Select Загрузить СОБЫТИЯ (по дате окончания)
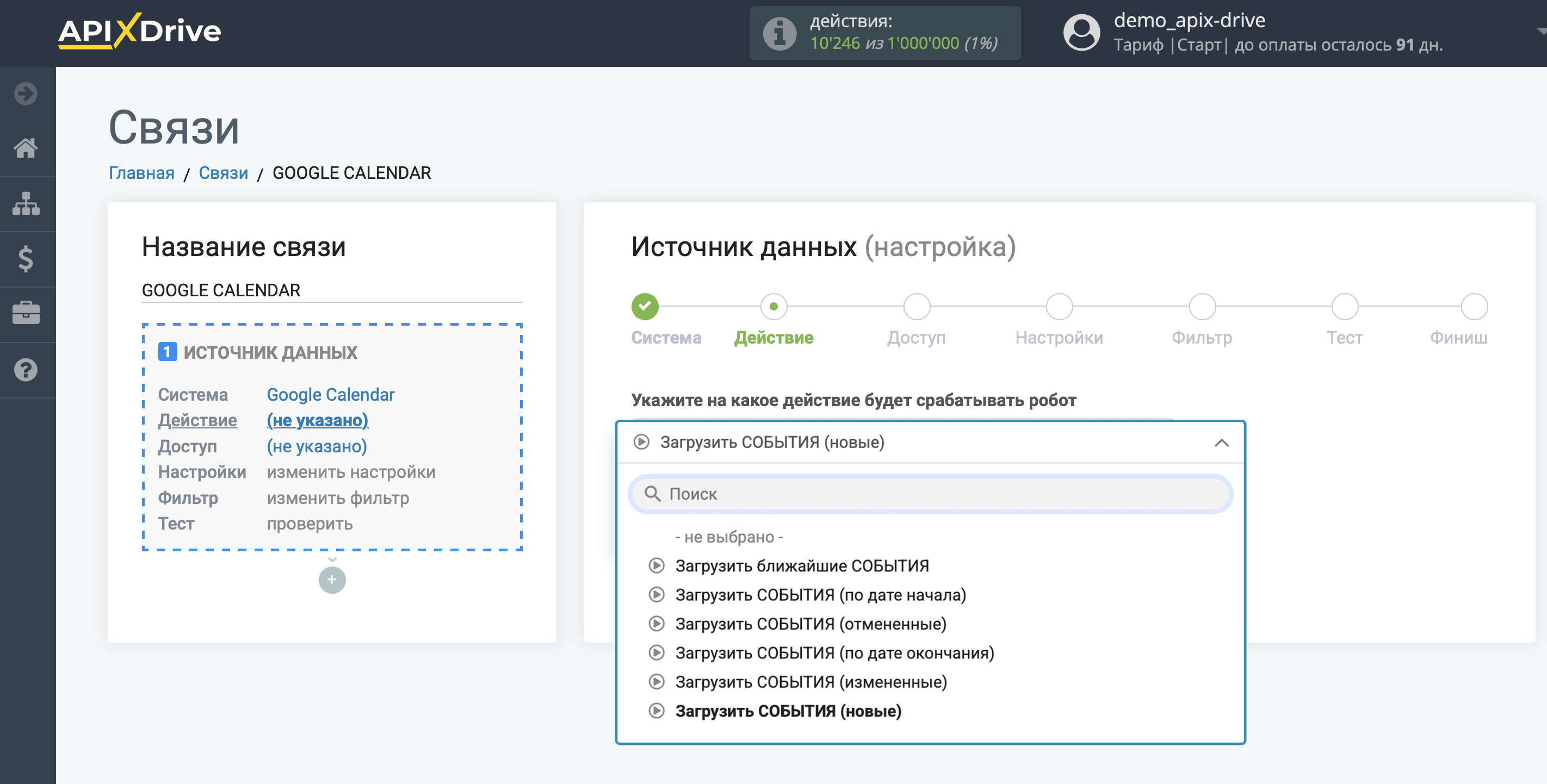The width and height of the screenshot is (1547, 784). (835, 652)
